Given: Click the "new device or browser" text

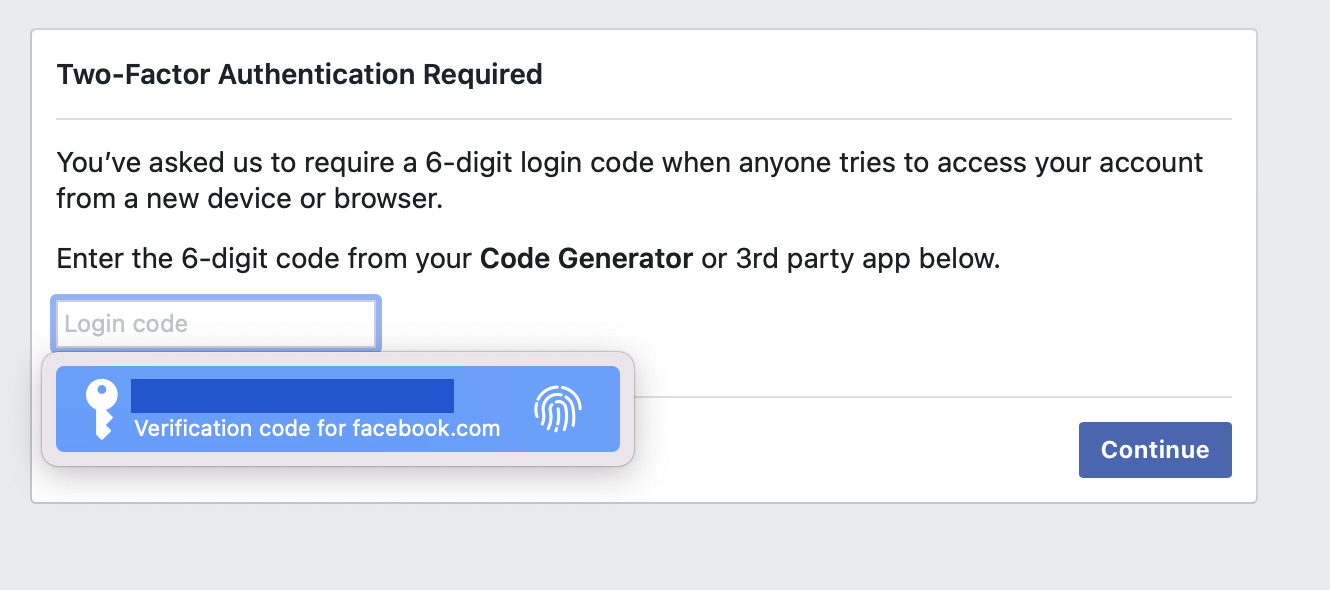Looking at the screenshot, I should 293,198.
